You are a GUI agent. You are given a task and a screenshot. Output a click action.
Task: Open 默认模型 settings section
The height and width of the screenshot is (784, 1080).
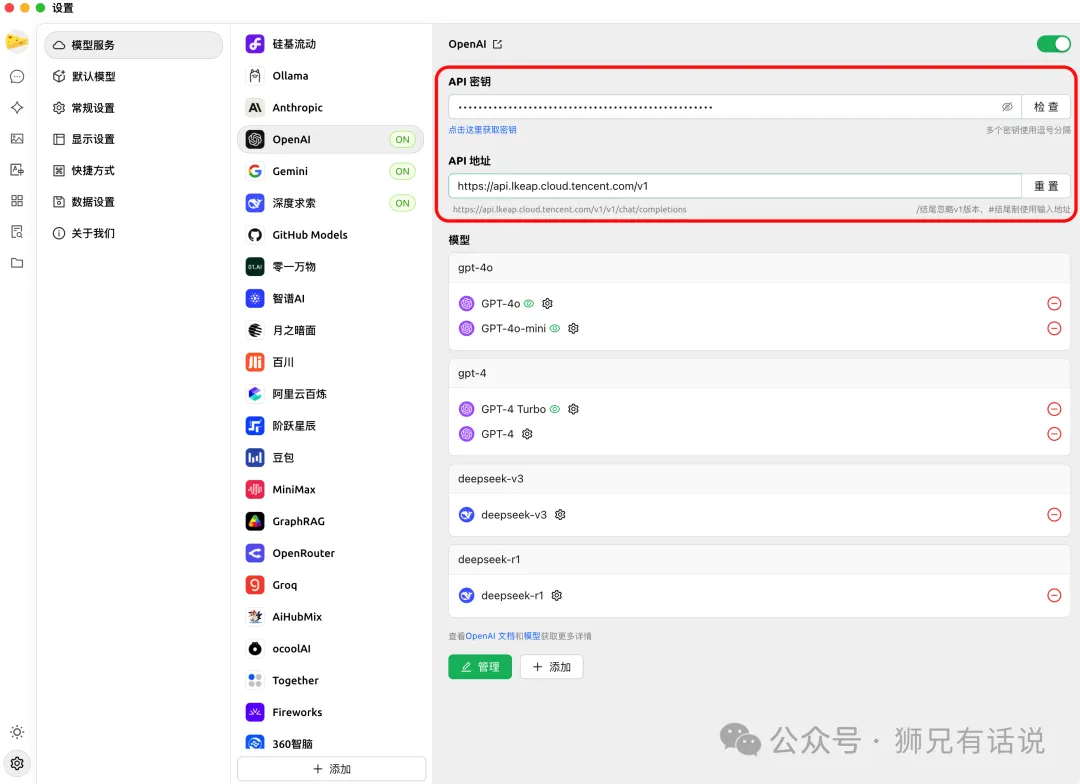(134, 76)
